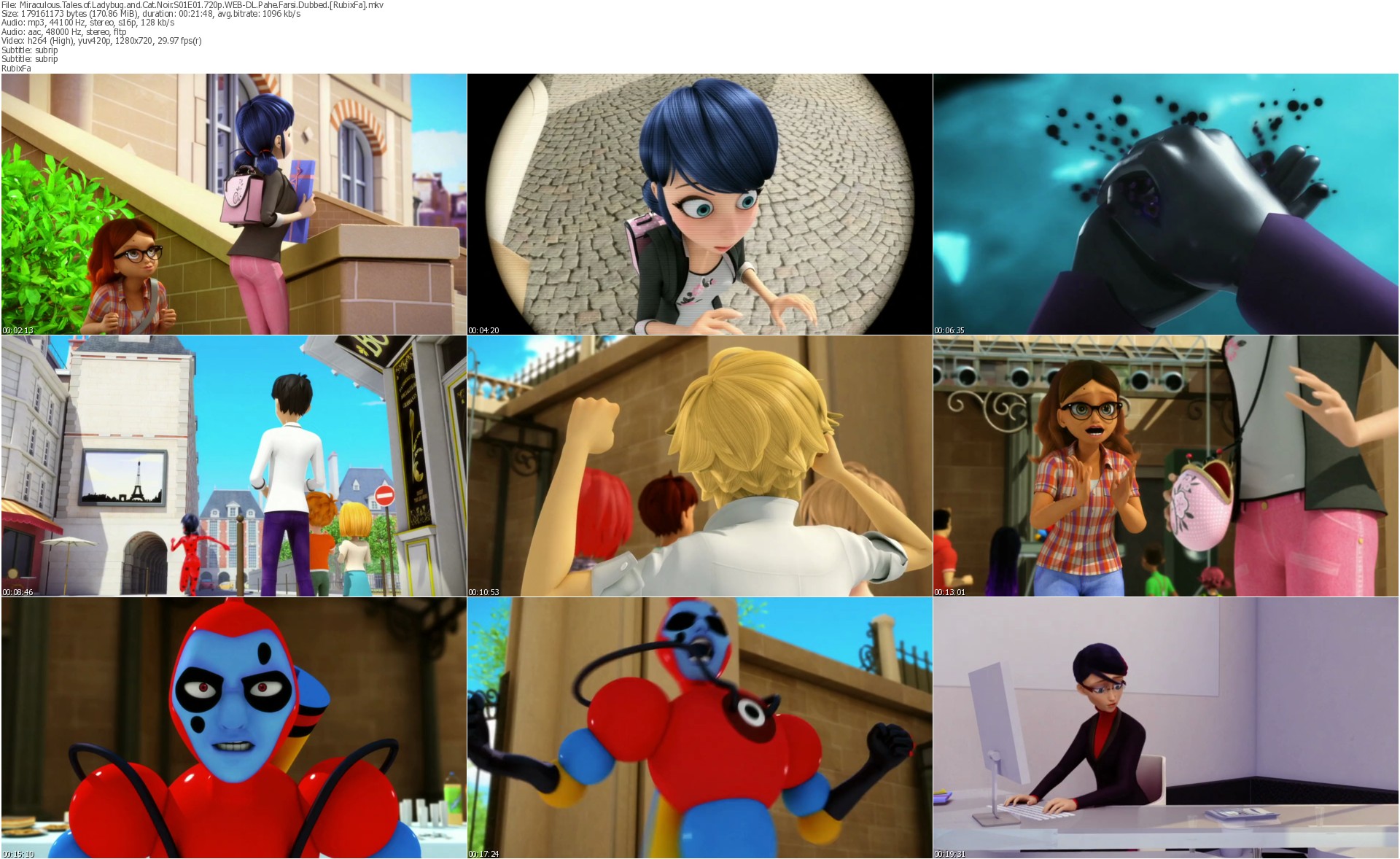The width and height of the screenshot is (1400, 859).
Task: Select the street frame with the Eiffel Tower billboard
Action: pyautogui.click(x=234, y=466)
